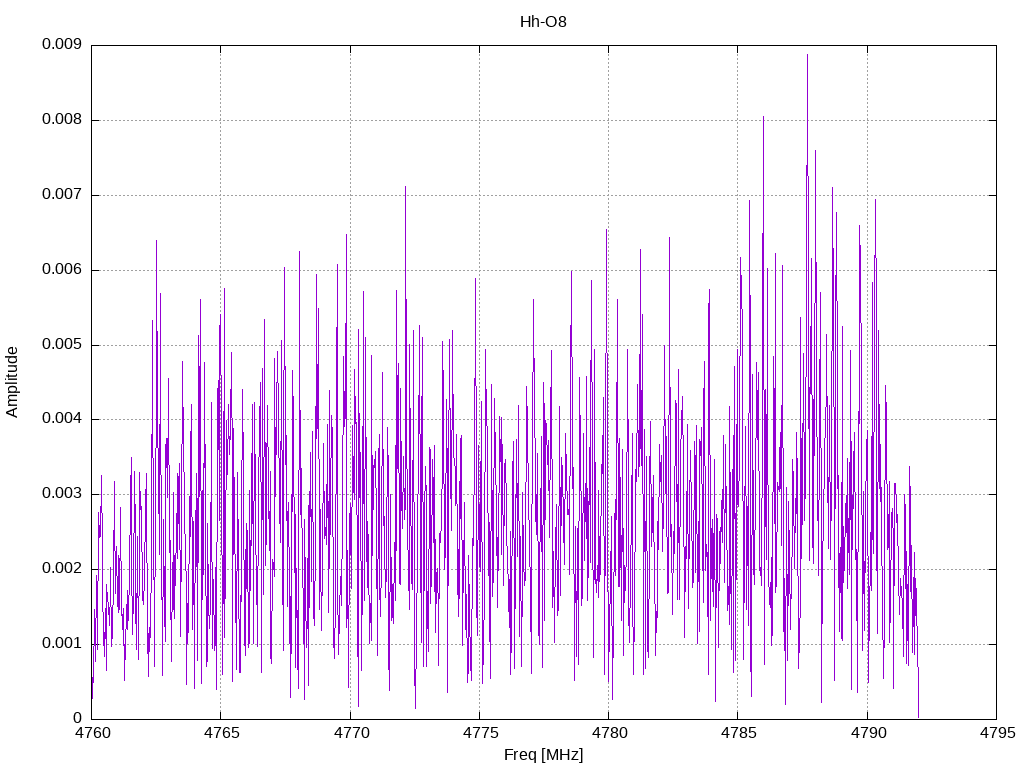Viewport: 1024px width, 768px height.
Task: Click the y-axis value 0.004
Action: [61, 419]
